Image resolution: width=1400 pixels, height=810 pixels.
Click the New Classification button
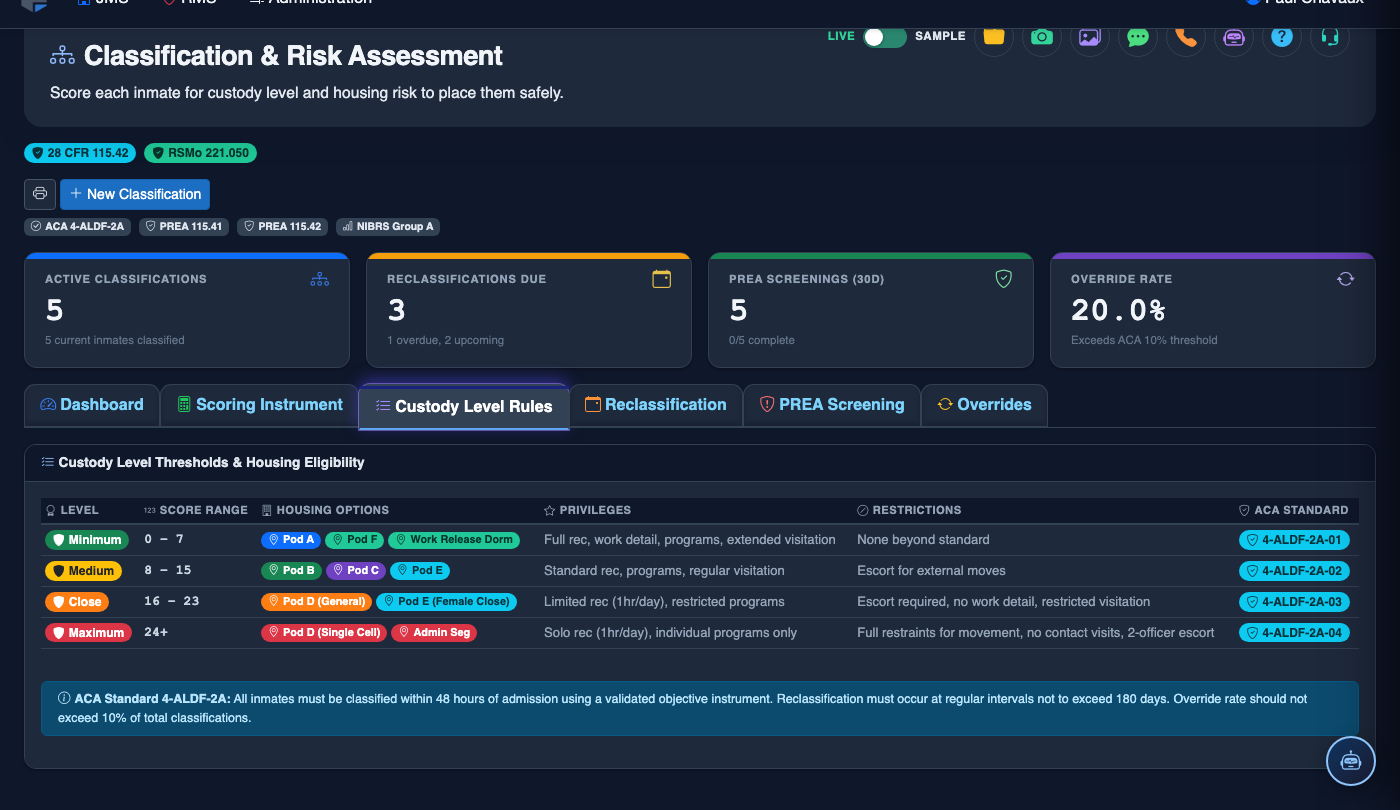[135, 194]
